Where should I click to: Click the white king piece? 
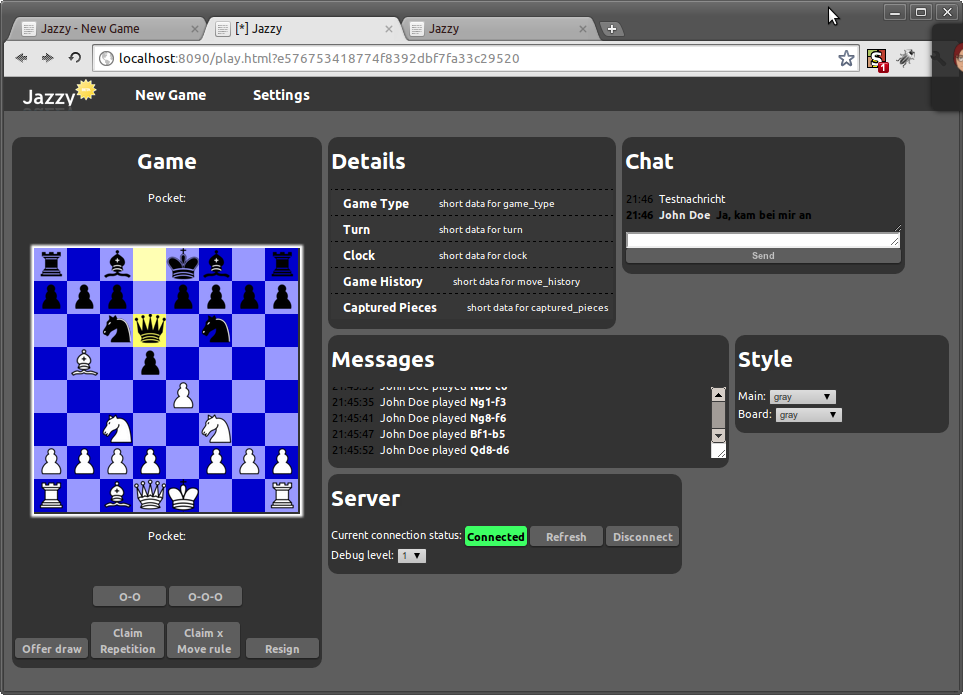[x=183, y=495]
